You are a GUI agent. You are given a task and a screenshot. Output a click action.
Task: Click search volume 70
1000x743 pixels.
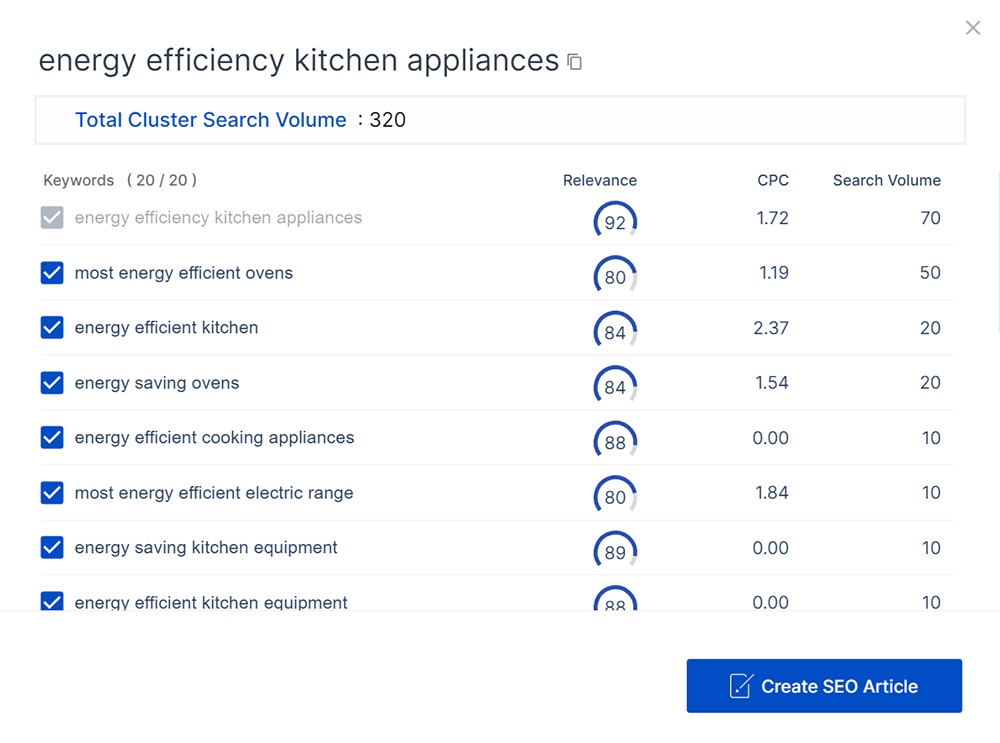[930, 218]
